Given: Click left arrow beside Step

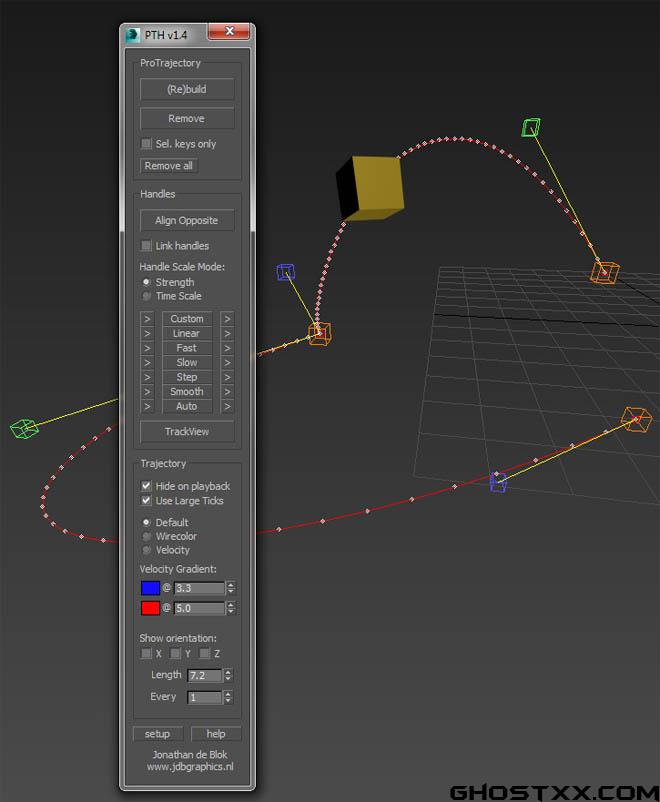Looking at the screenshot, I should tap(147, 377).
